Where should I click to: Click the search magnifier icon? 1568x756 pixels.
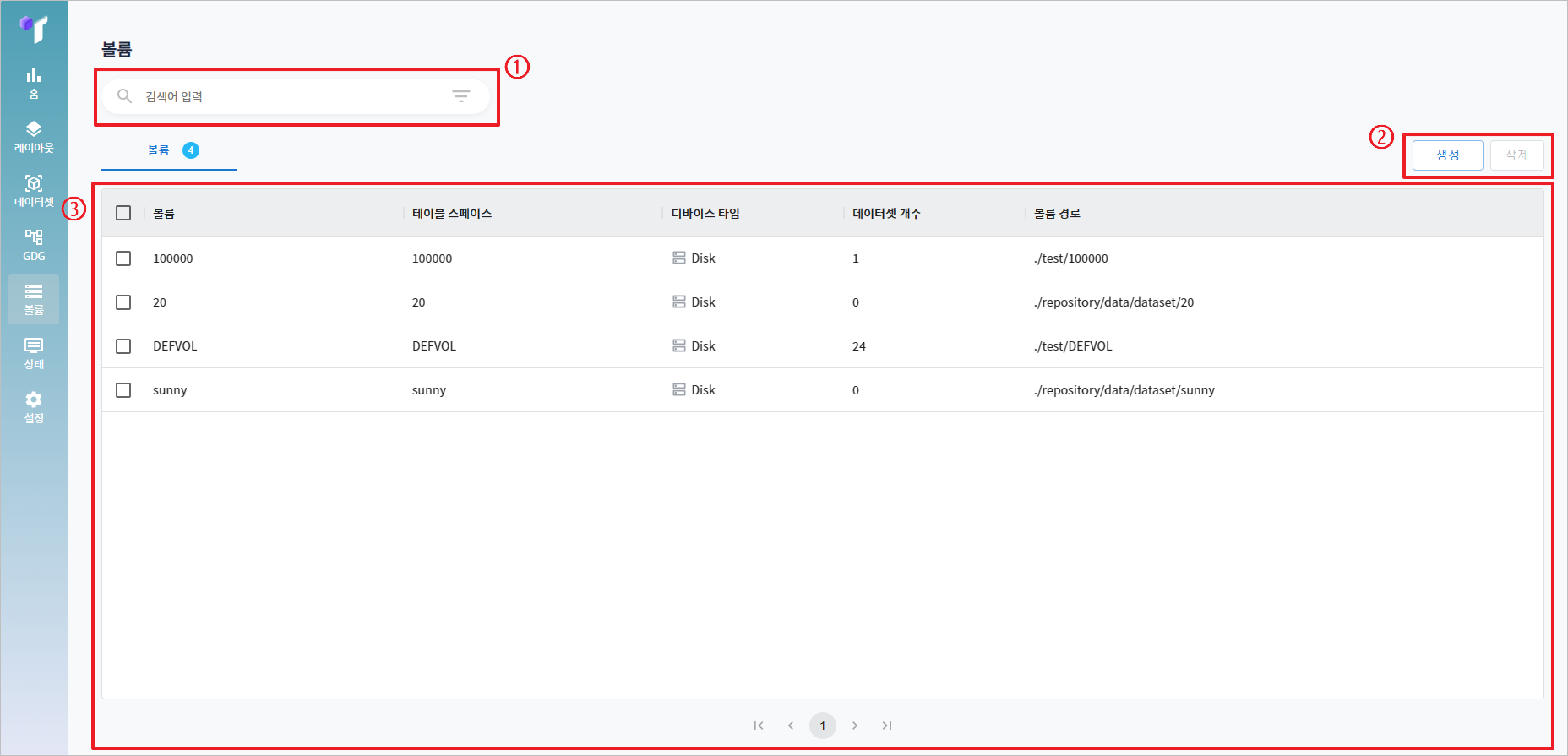click(x=124, y=96)
